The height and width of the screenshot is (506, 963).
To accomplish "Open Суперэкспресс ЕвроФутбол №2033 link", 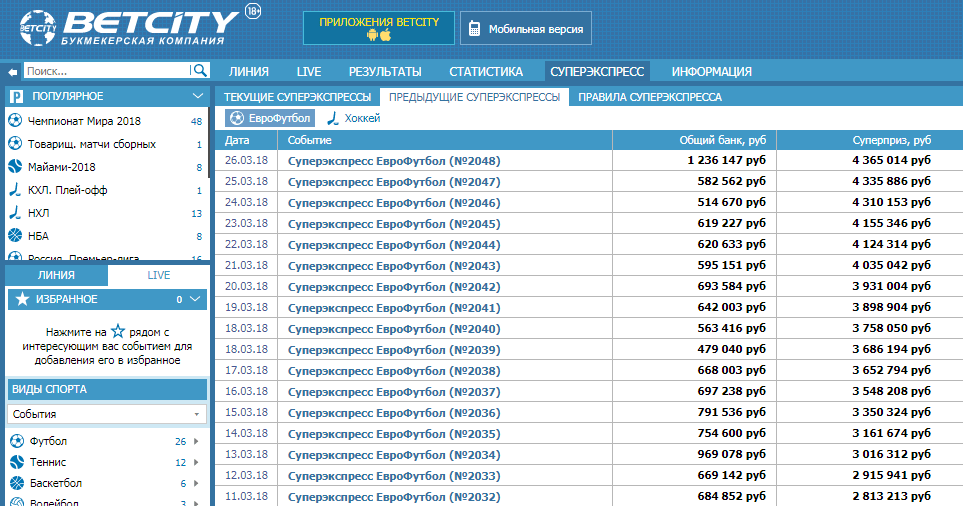I will (x=394, y=476).
